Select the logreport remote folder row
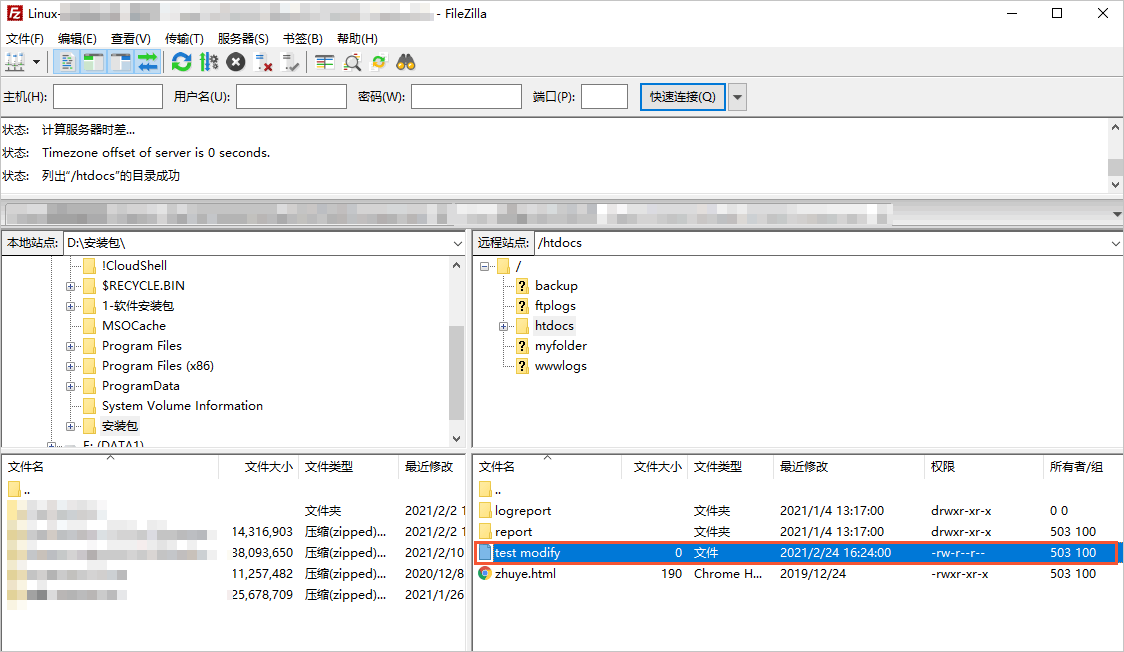This screenshot has height=652, width=1124. (796, 511)
